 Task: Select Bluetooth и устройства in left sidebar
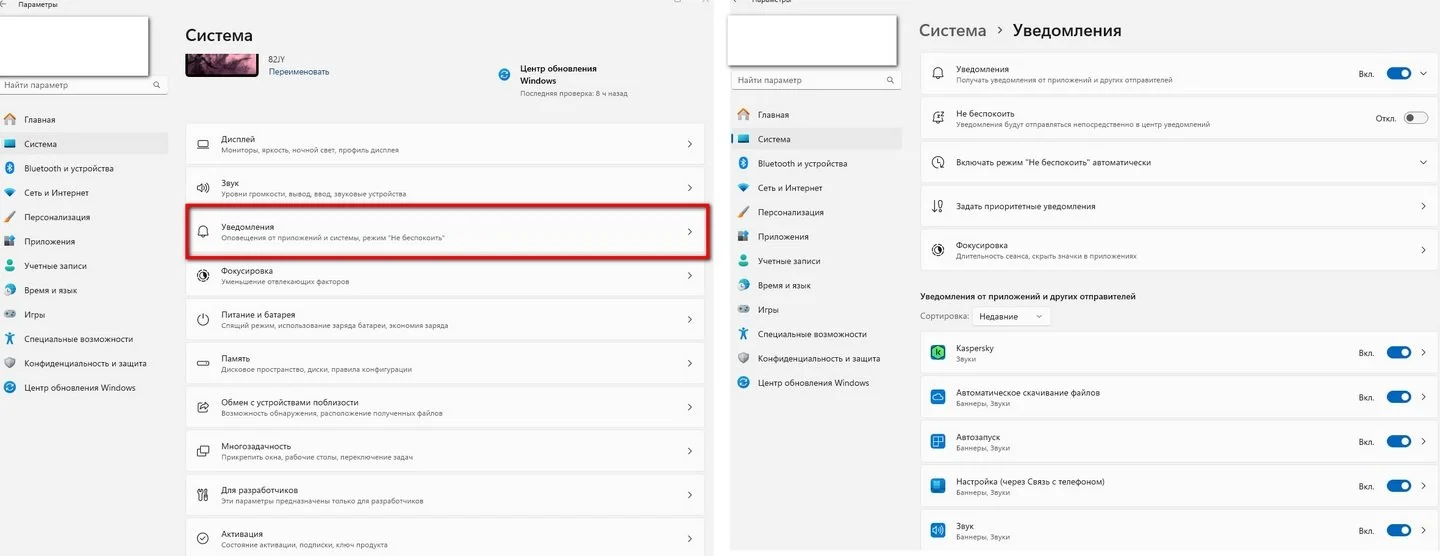point(69,169)
